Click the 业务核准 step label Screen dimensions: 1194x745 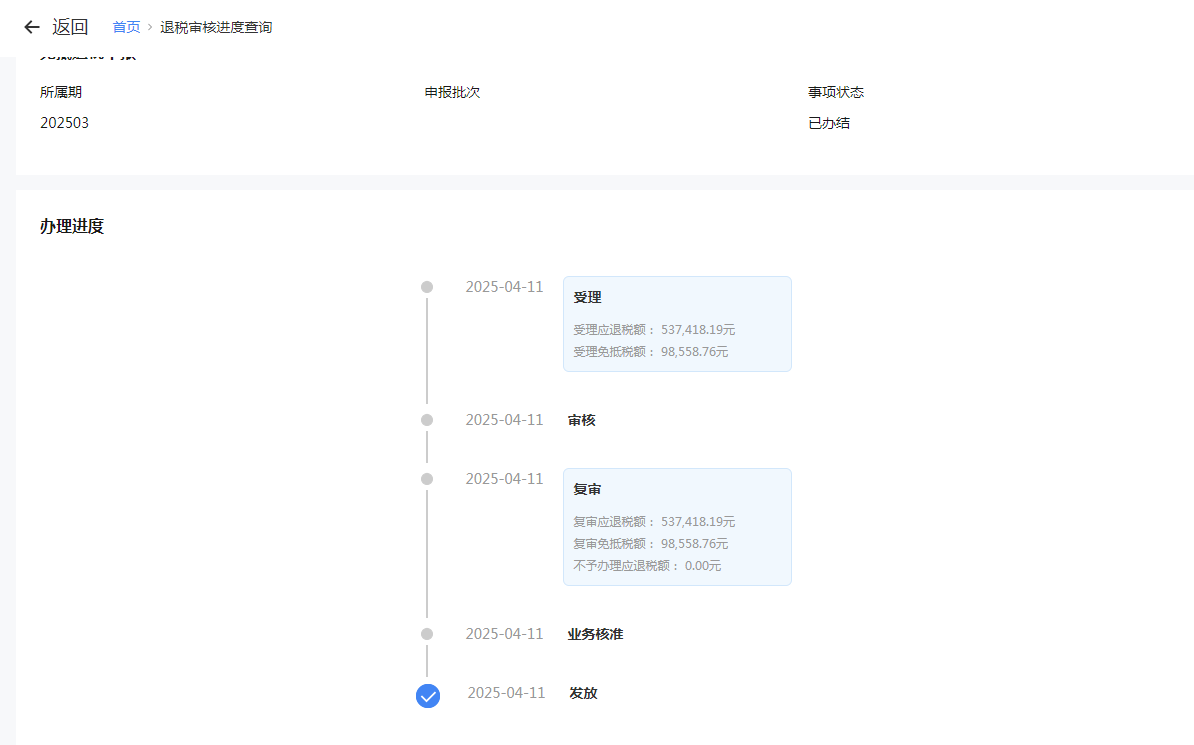595,634
